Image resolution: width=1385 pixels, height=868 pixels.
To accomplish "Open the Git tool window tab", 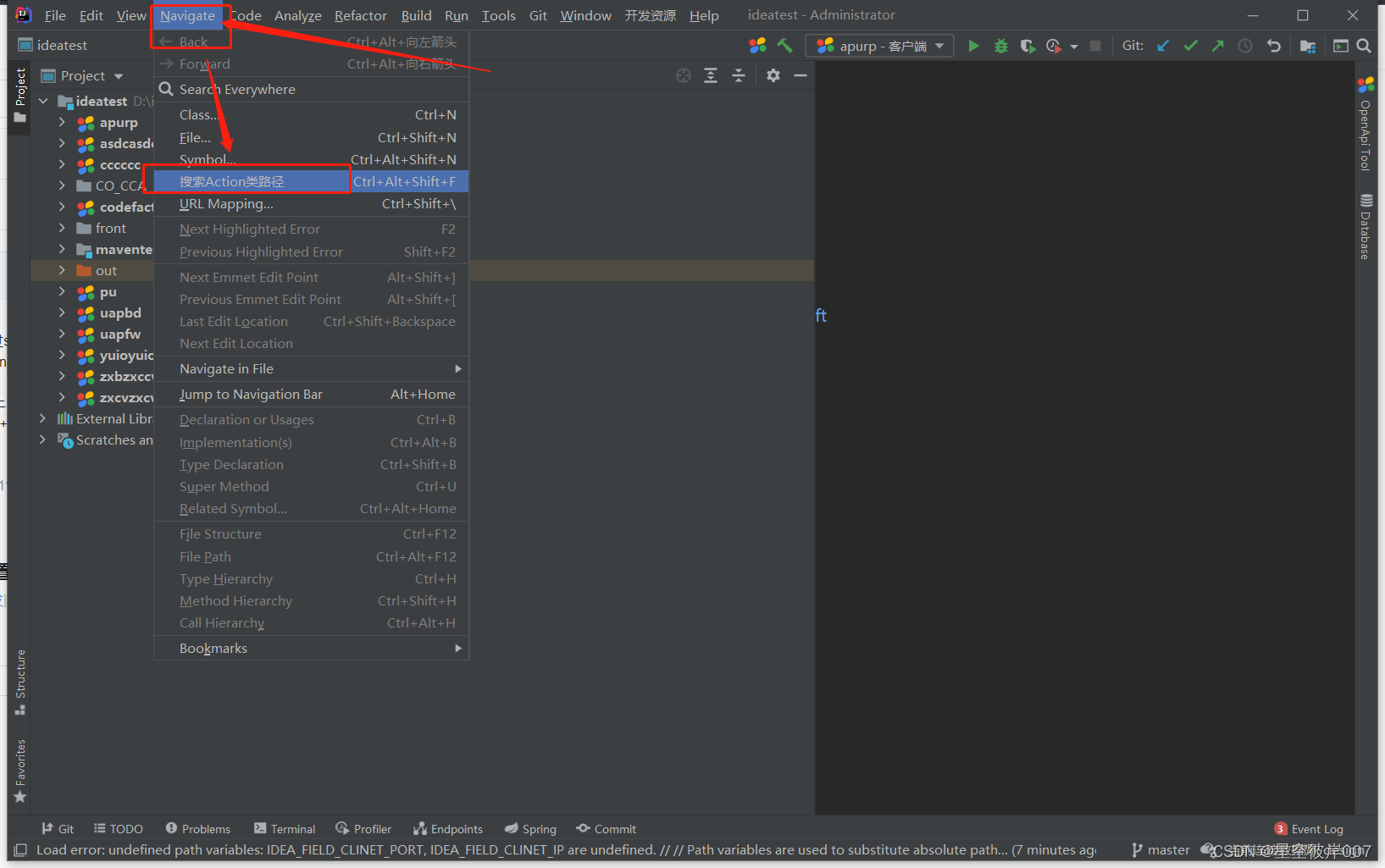I will tap(58, 829).
